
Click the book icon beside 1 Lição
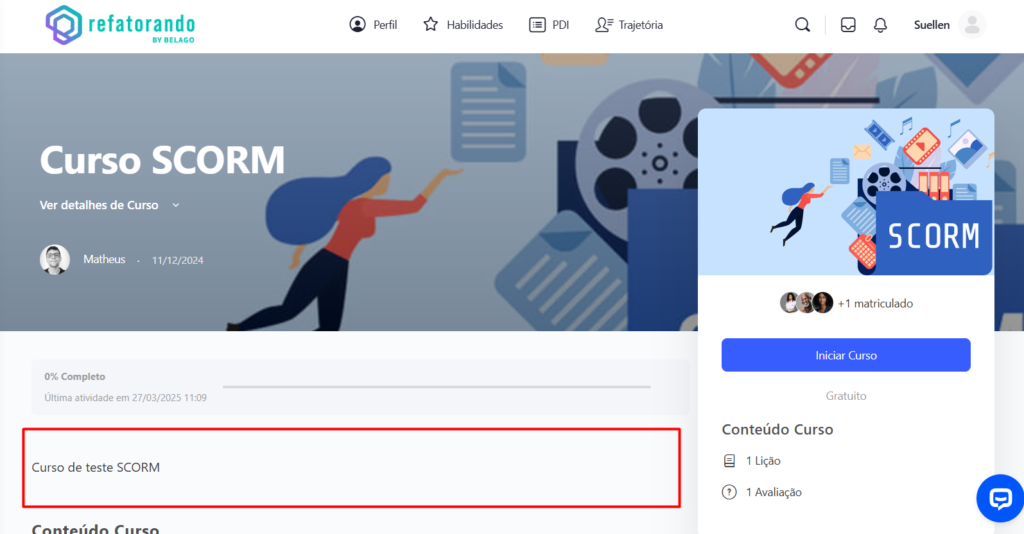729,461
